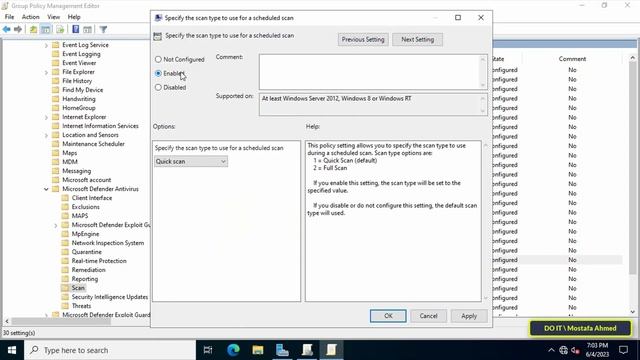Viewport: 640px width, 360px height.
Task: Click the Task View icon on the taskbar
Action: coord(208,350)
